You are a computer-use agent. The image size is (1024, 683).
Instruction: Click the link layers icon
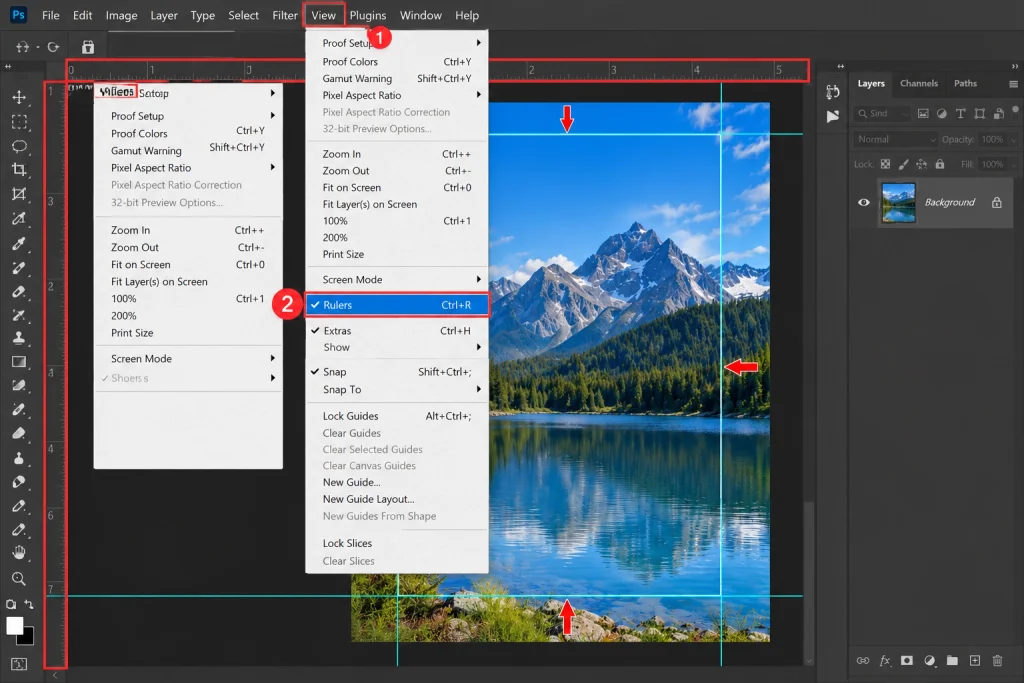point(863,661)
